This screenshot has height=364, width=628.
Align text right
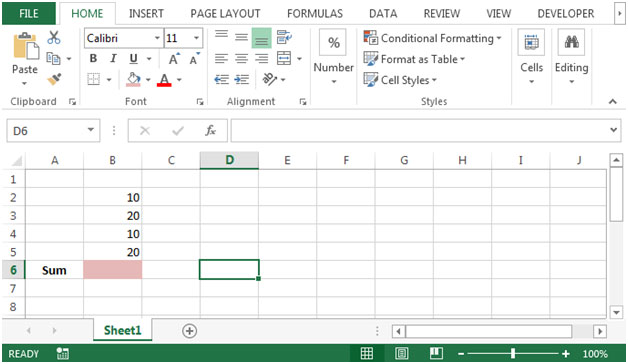coord(262,59)
